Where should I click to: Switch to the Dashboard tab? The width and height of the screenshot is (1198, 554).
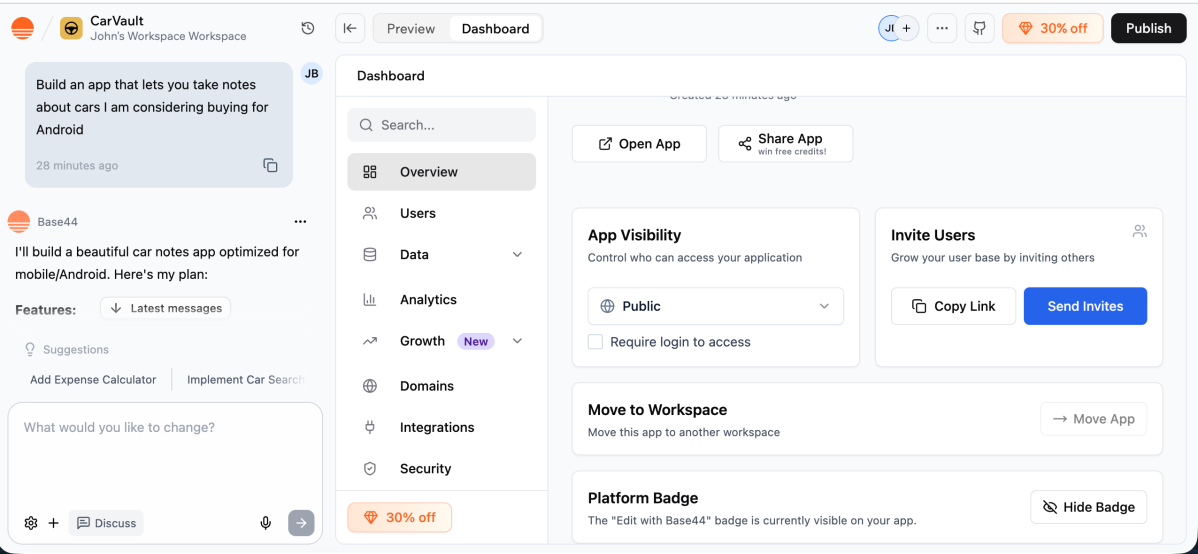click(x=495, y=28)
